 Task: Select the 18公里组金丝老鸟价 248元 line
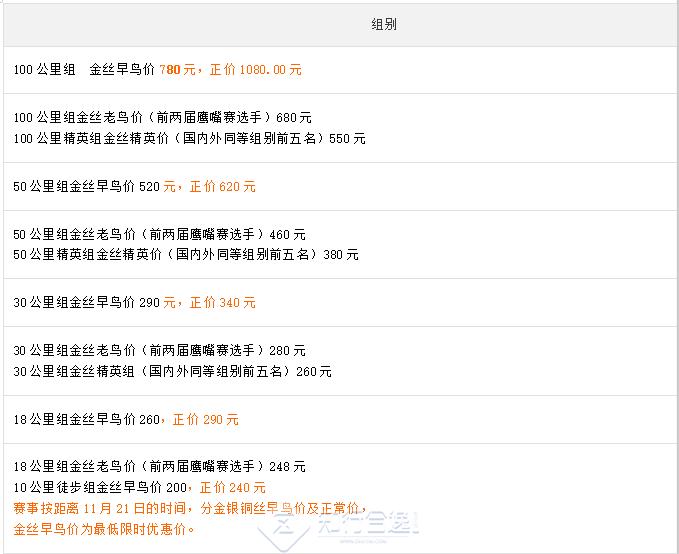[x=160, y=467]
